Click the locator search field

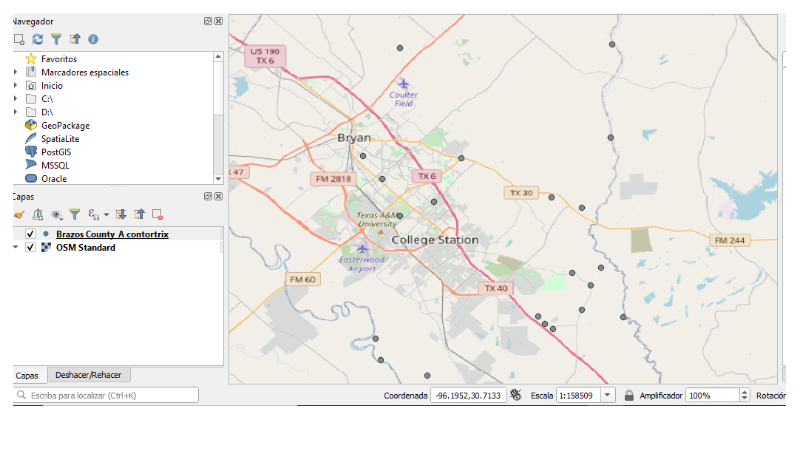pos(106,395)
